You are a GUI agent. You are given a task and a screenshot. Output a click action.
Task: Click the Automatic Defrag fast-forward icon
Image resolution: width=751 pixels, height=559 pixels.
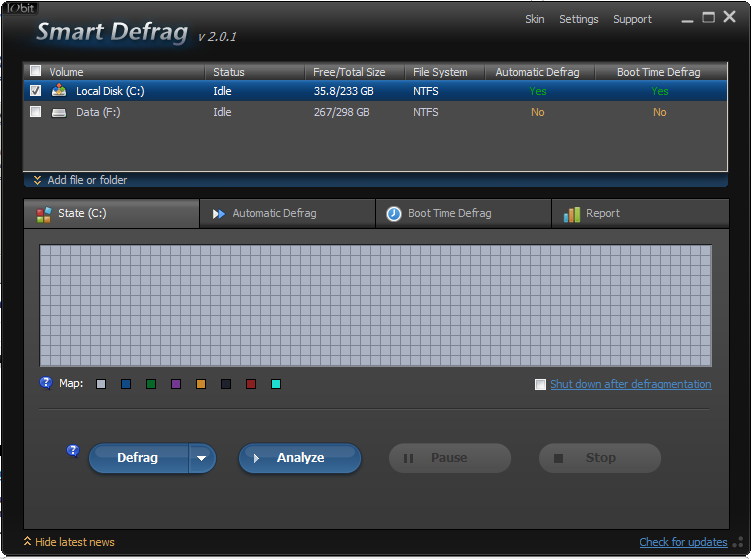219,214
